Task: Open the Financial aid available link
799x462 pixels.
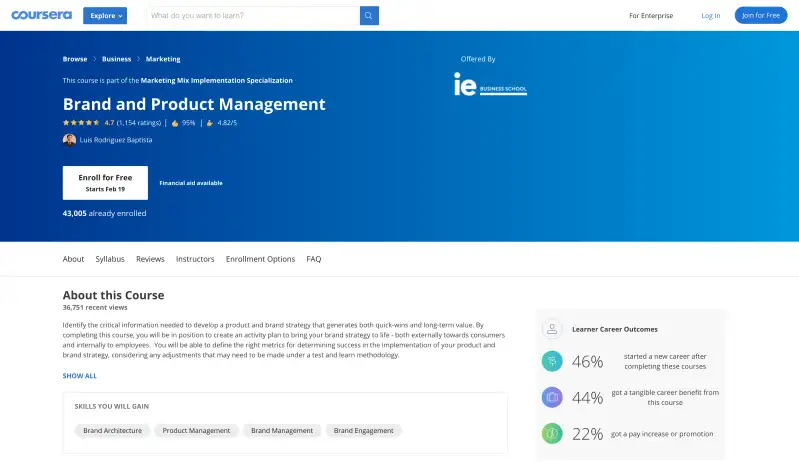Action: [191, 183]
